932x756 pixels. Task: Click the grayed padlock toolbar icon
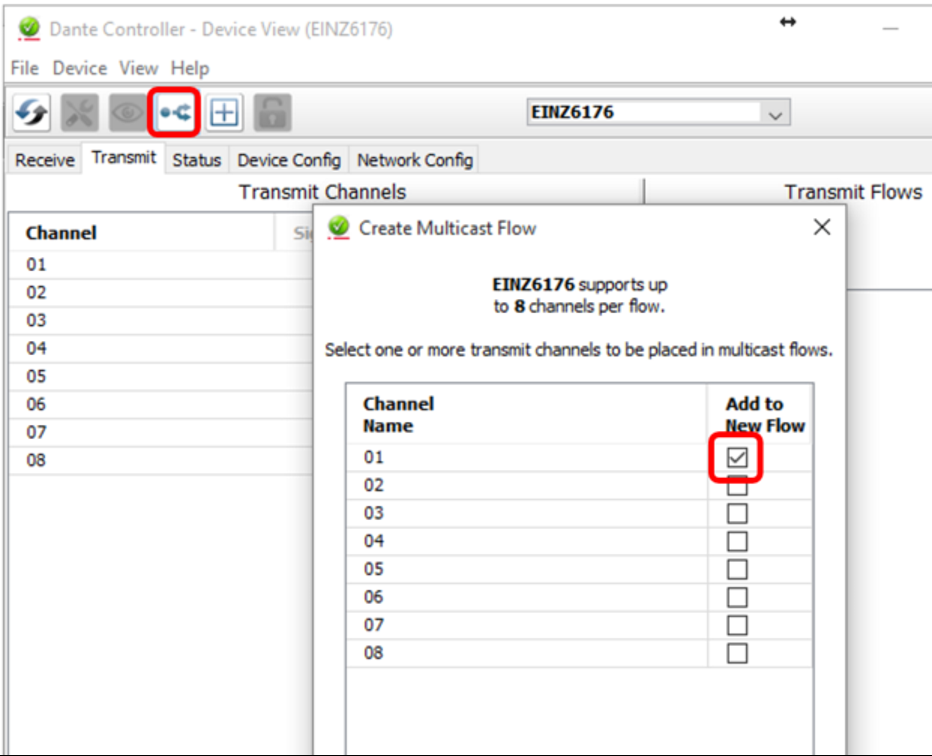coord(272,112)
